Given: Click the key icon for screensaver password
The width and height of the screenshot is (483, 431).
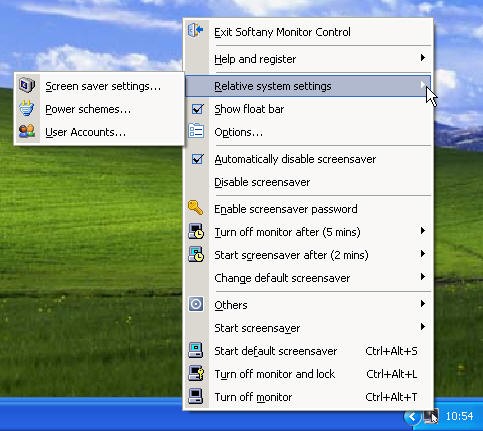Looking at the screenshot, I should coord(195,208).
